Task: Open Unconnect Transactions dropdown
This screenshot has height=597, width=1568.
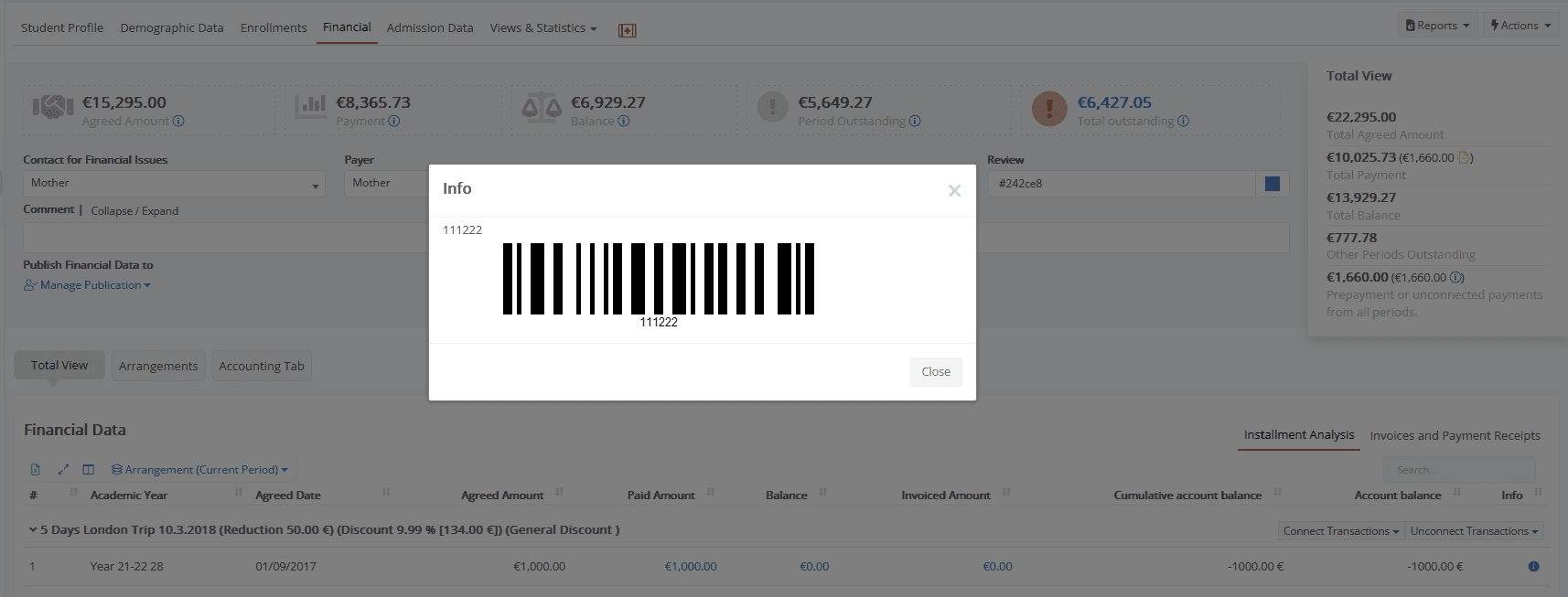Action: 1474,531
